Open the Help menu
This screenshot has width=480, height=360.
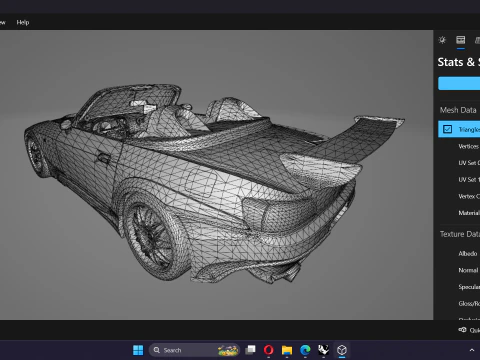tap(23, 22)
